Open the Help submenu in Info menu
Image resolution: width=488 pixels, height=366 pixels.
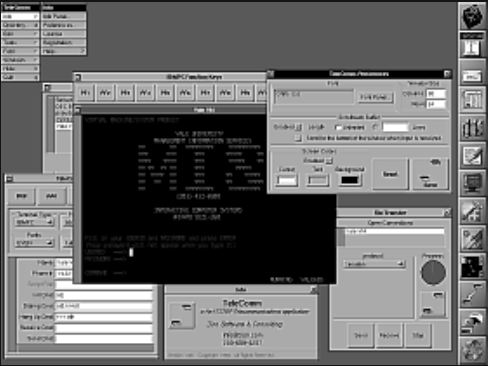tap(64, 51)
